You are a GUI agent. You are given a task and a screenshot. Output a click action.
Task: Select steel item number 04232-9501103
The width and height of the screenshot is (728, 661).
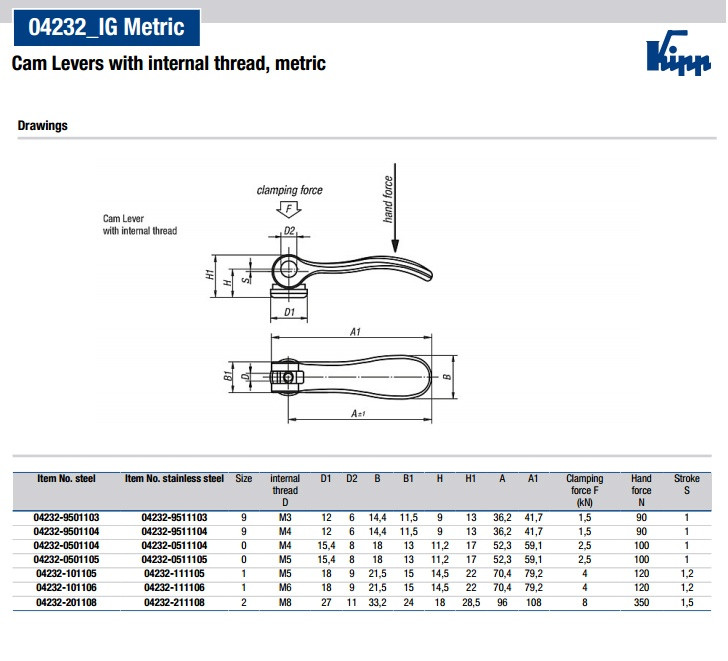click(x=66, y=517)
